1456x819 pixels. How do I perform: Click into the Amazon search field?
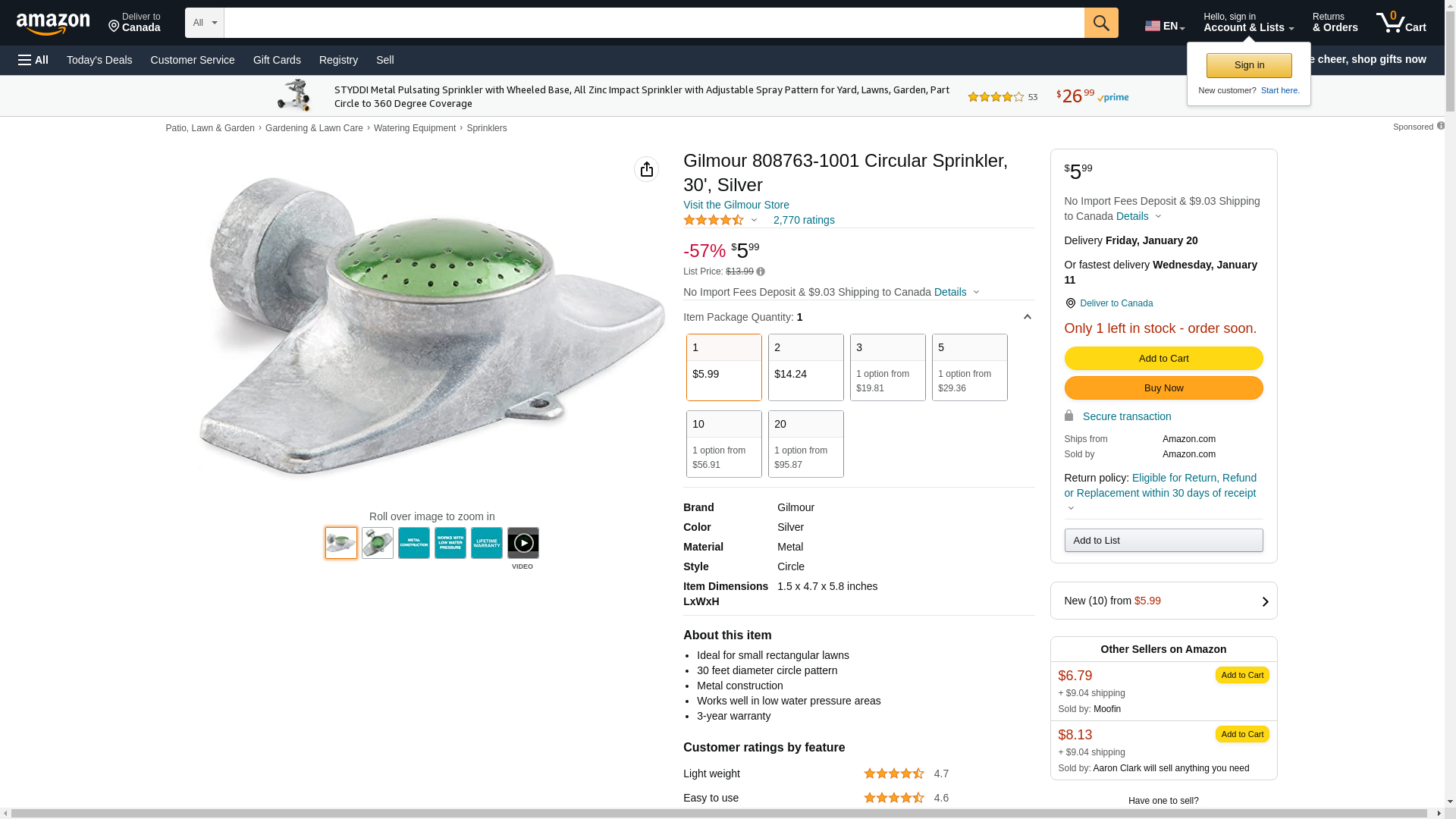coord(654,23)
